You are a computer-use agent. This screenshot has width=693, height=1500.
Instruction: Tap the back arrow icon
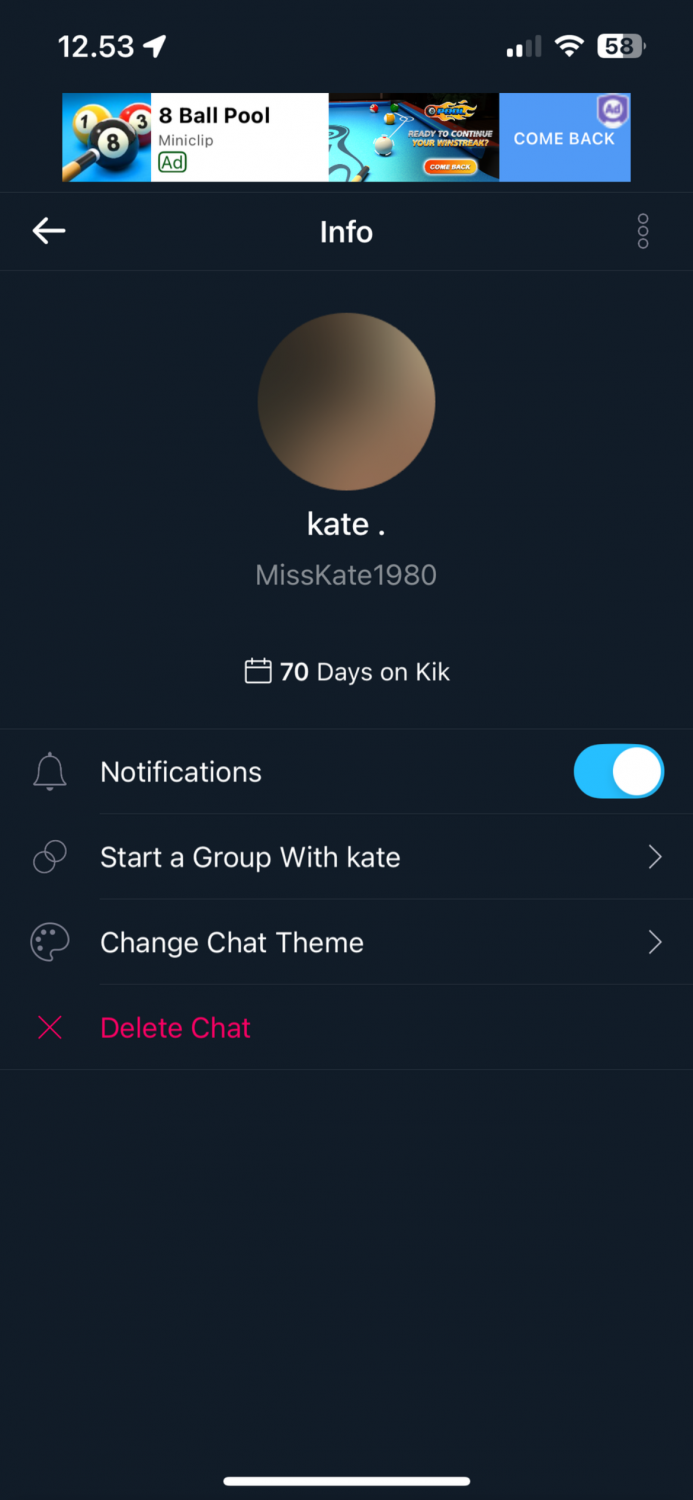49,231
